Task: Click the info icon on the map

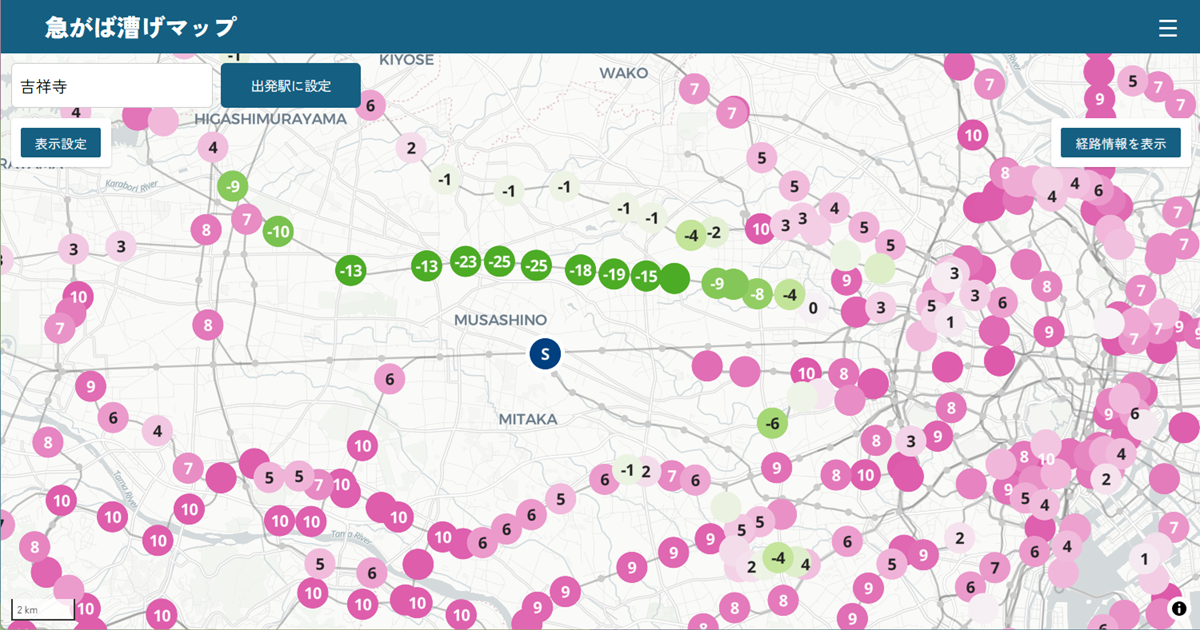Action: pos(1179,608)
